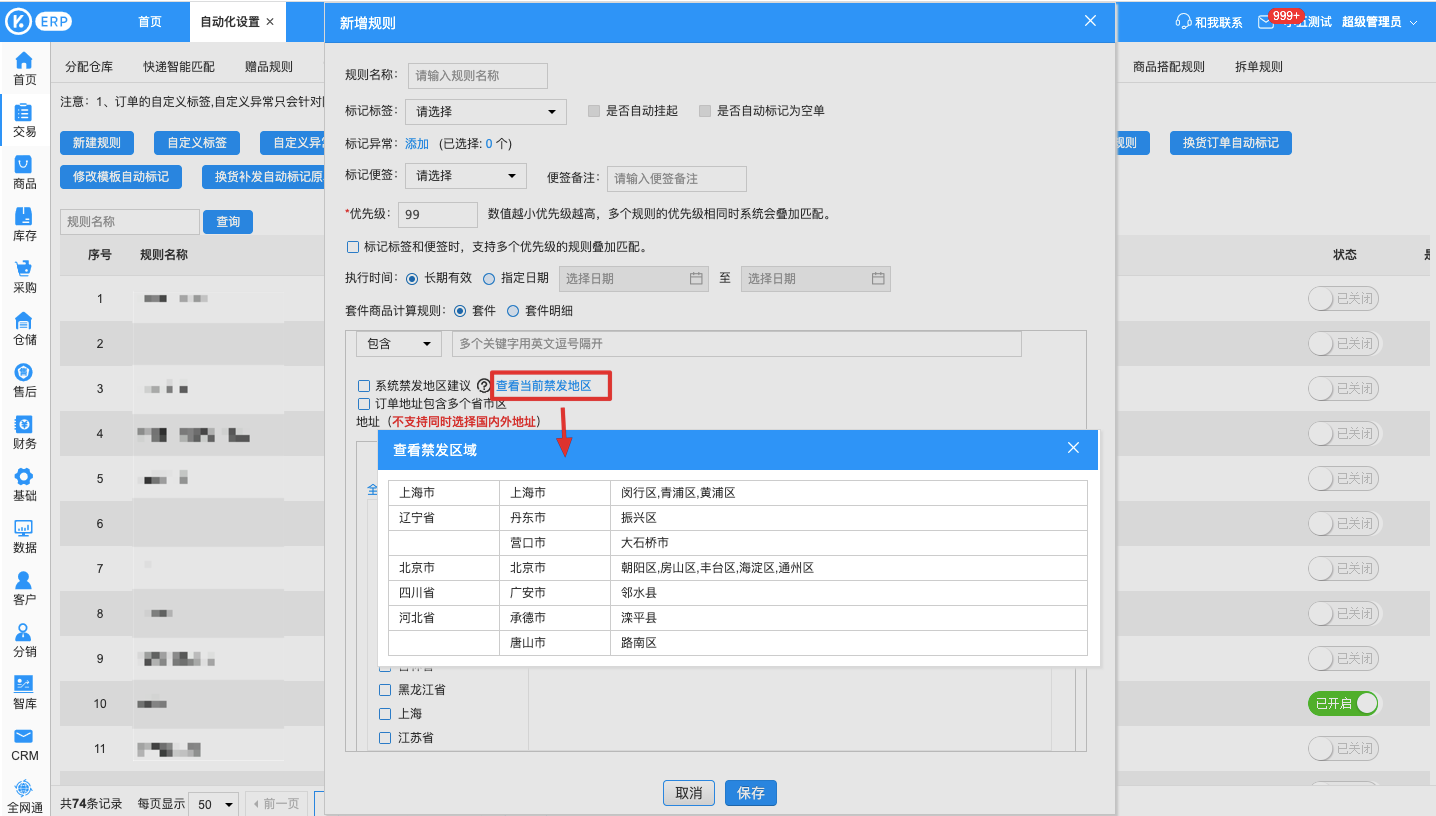Open the 分销 distribution sidebar icon

tap(24, 632)
